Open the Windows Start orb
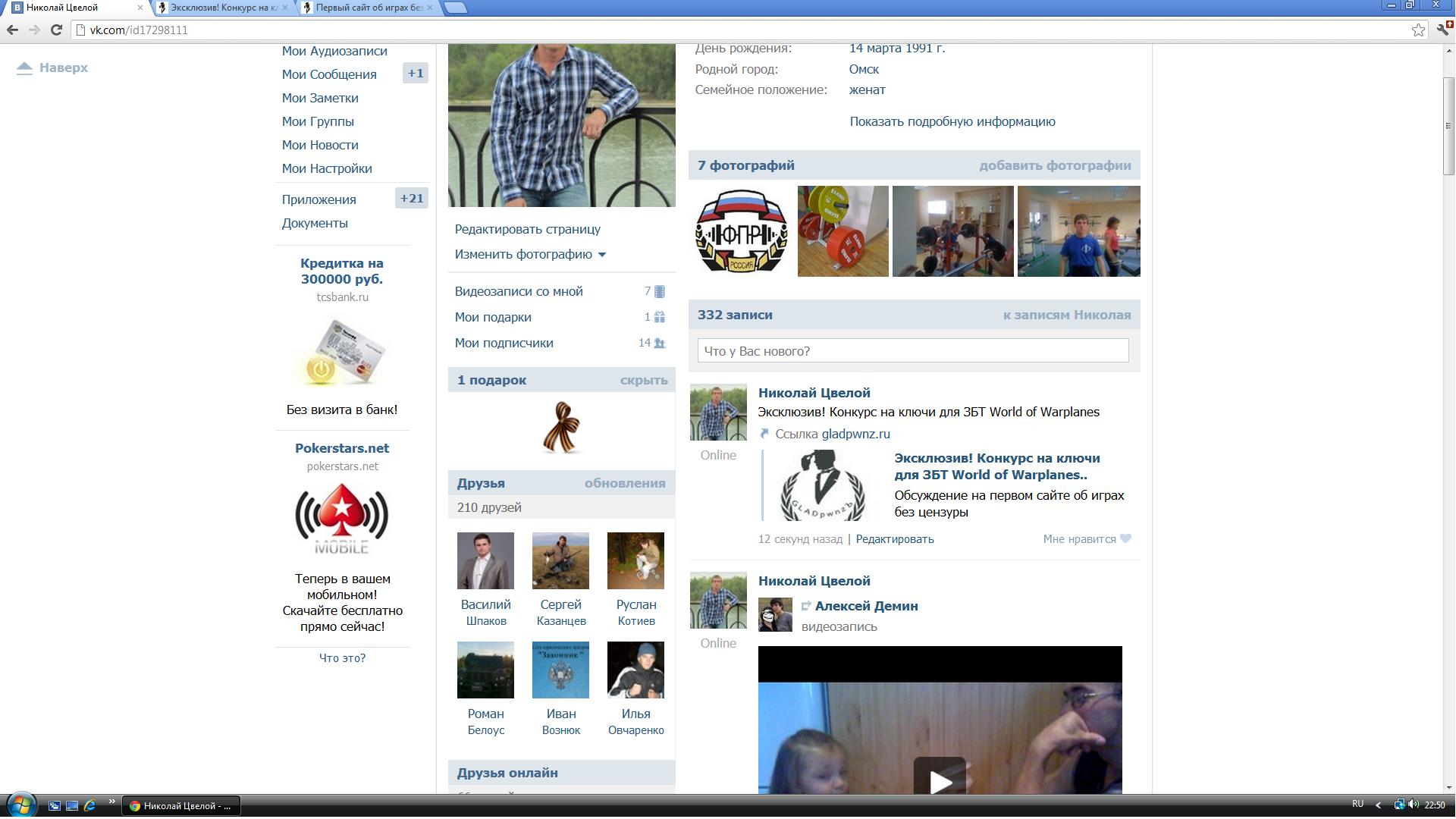Viewport: 1456px width, 819px height. click(20, 805)
